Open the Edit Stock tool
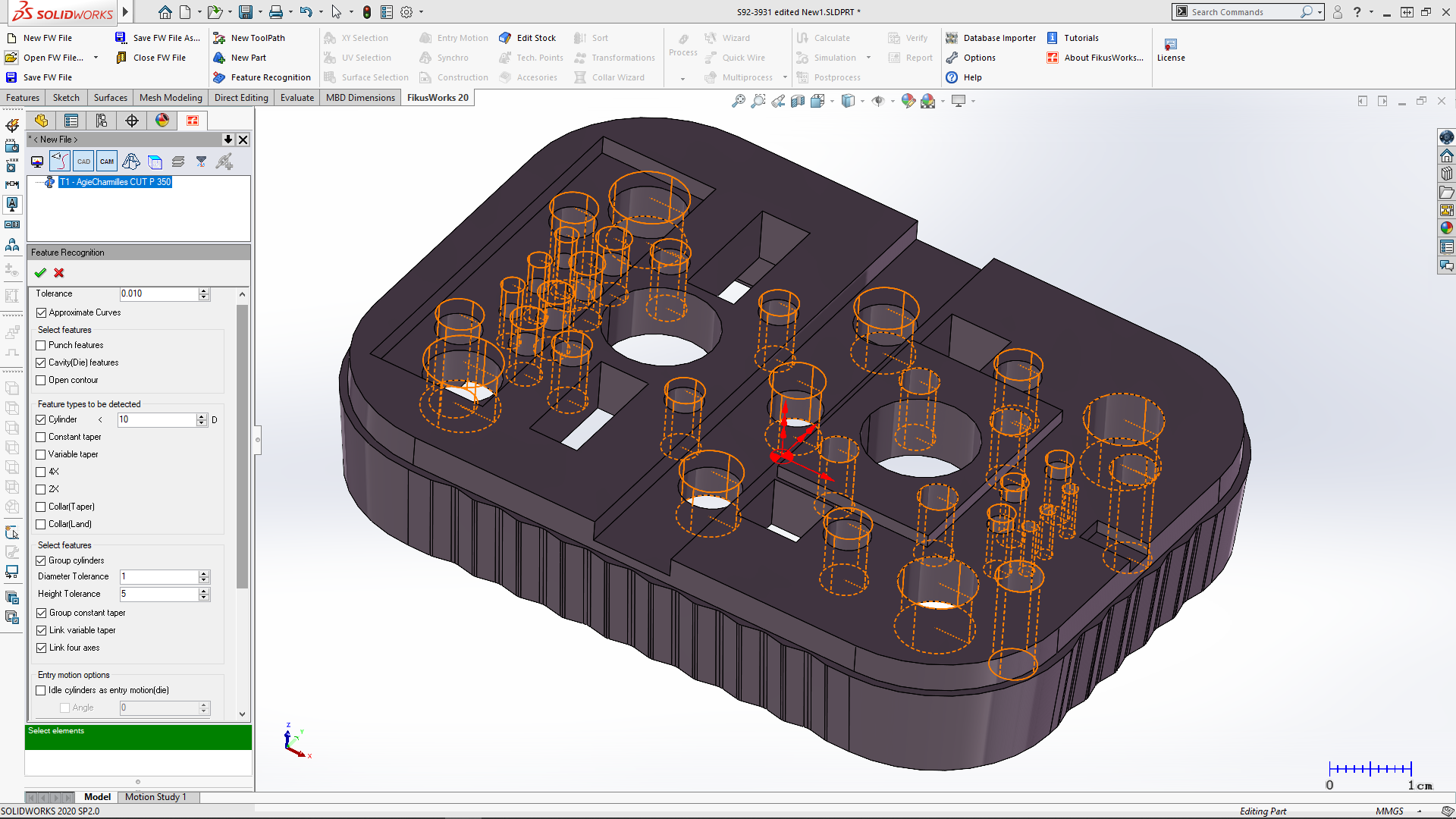Screen dimensions: 1456x819 [x=529, y=37]
